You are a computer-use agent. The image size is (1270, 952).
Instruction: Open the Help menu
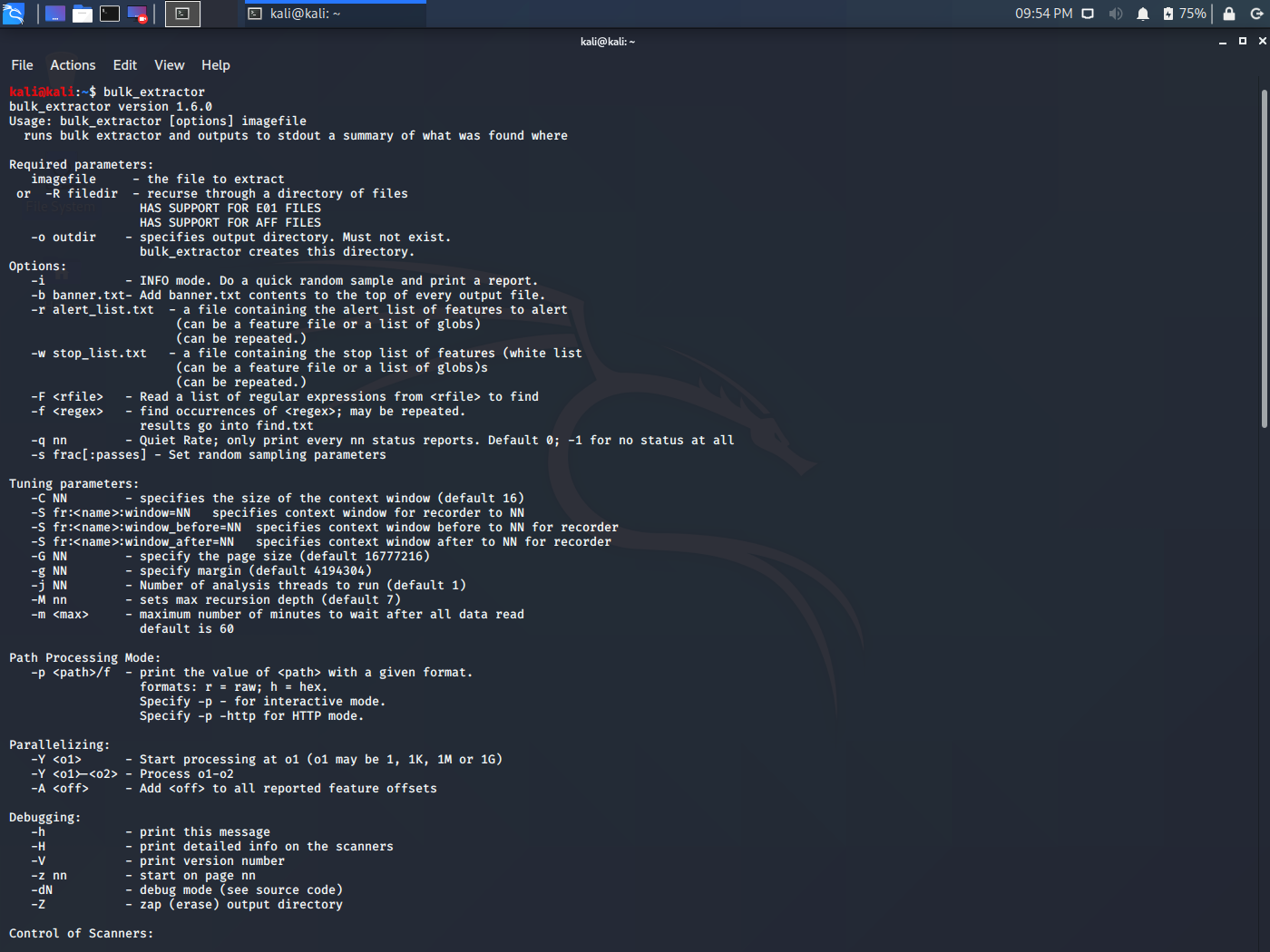point(216,65)
